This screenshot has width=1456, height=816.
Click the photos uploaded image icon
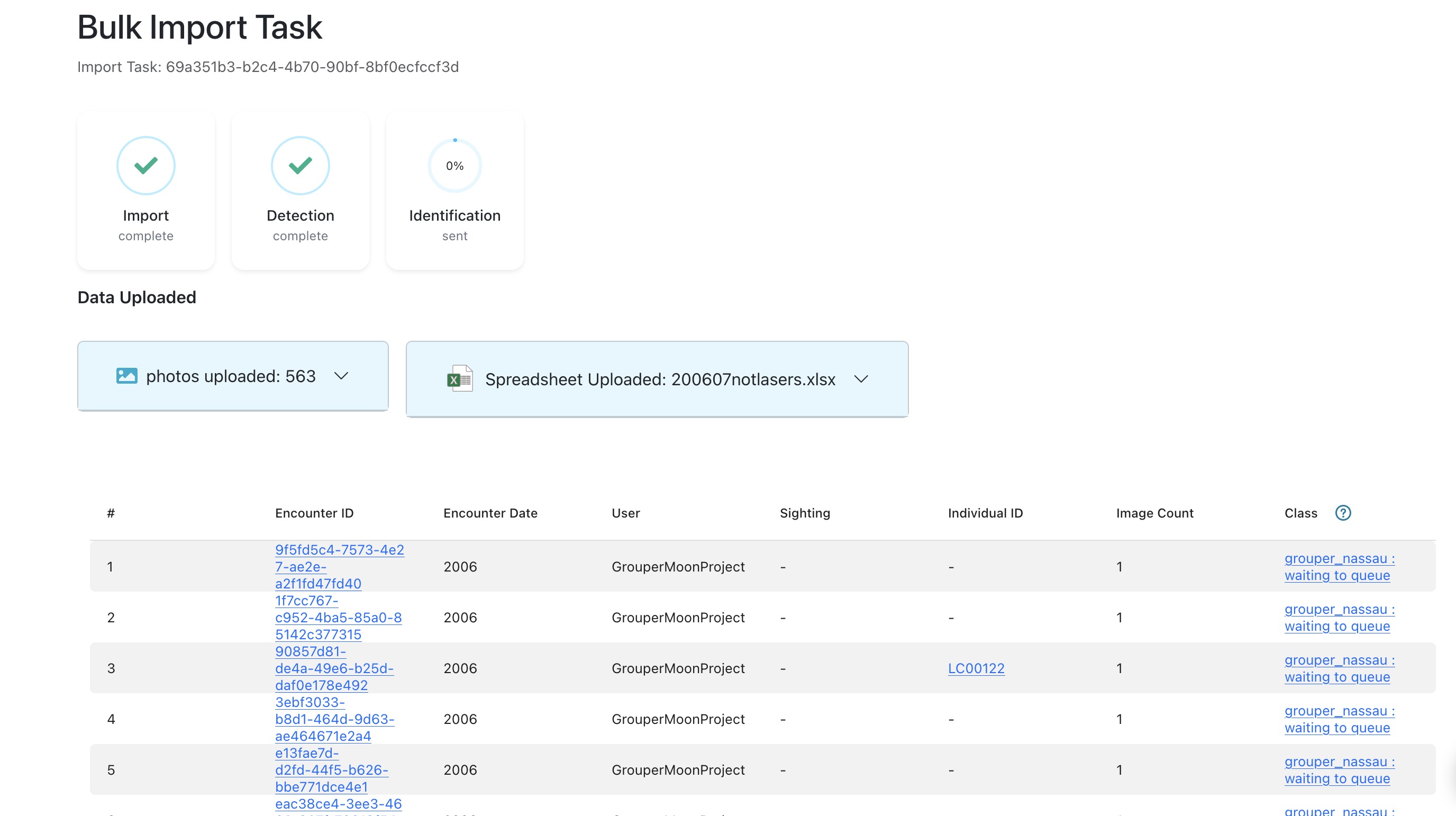126,376
